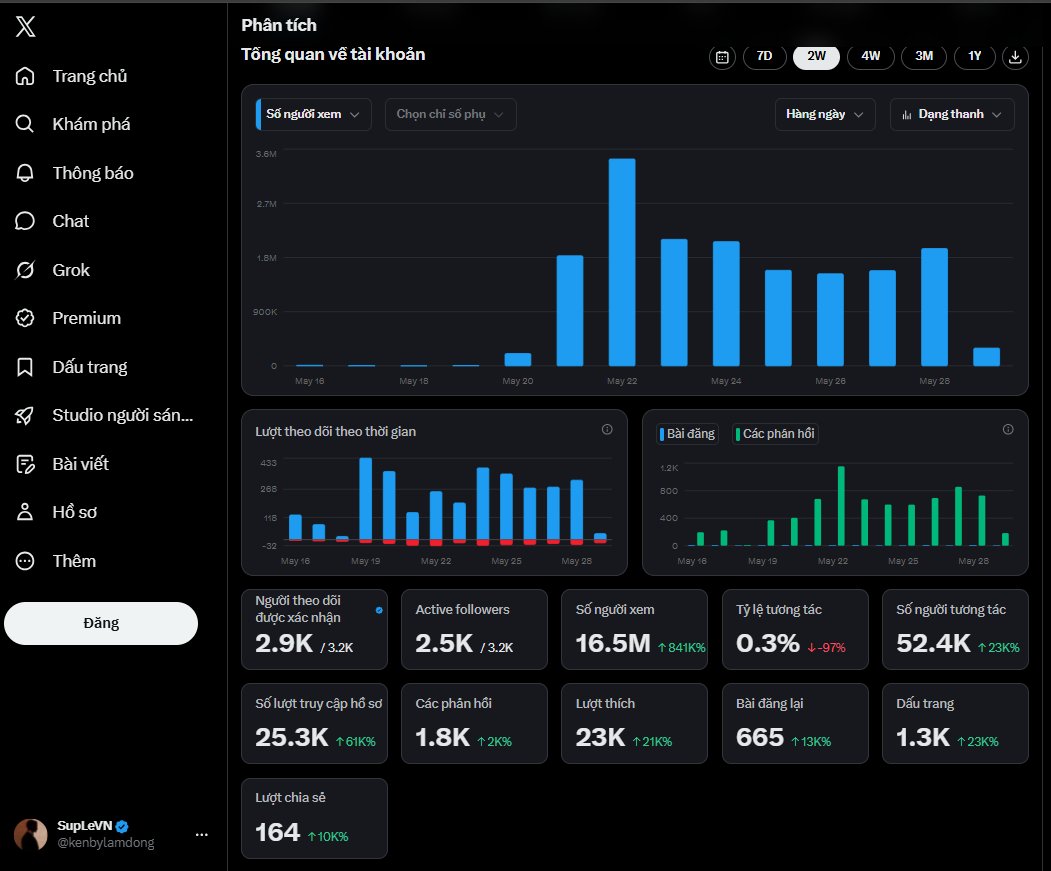Open the Chọn chỉ số phụ dropdown
Viewport: 1051px width, 871px height.
click(x=450, y=115)
